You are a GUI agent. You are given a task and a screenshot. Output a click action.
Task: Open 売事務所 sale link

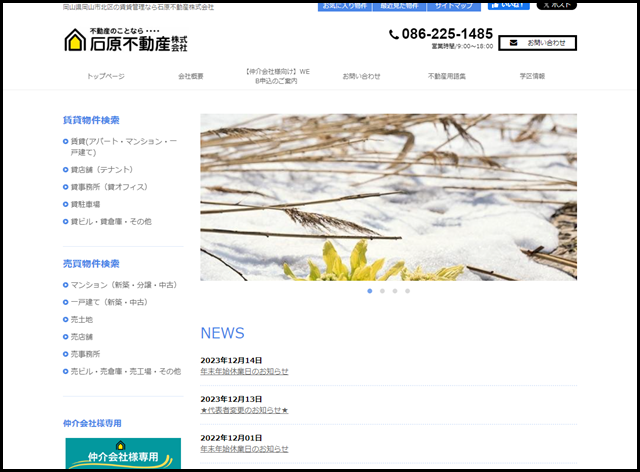pyautogui.click(x=85, y=354)
